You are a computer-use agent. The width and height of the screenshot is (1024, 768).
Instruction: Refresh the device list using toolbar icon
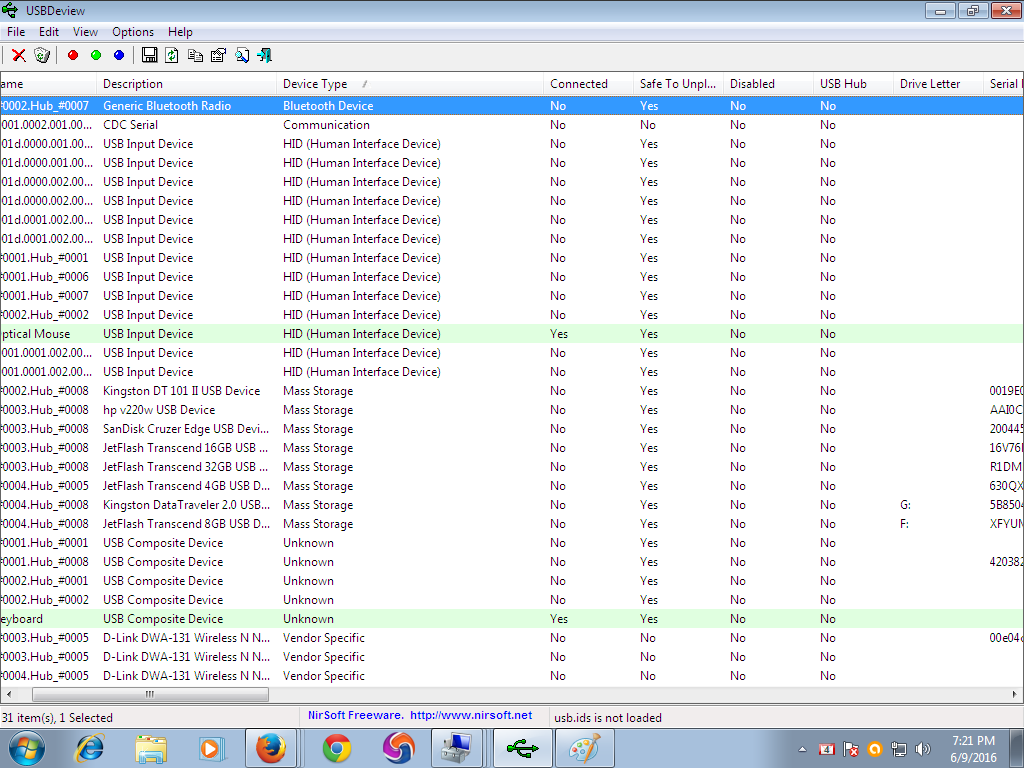(172, 56)
